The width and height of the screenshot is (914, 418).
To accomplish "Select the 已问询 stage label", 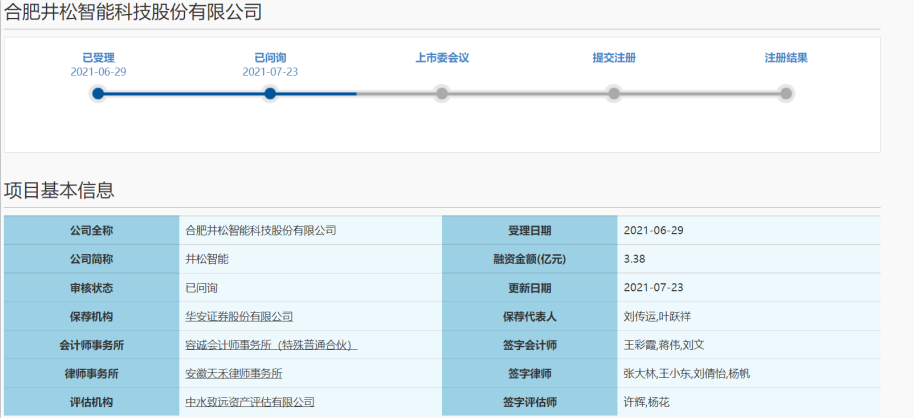I will (x=270, y=58).
